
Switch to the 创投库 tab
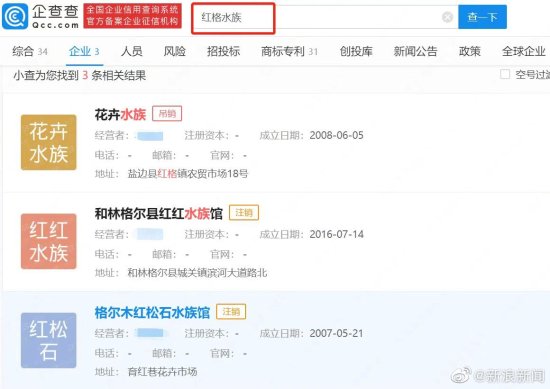(x=356, y=52)
